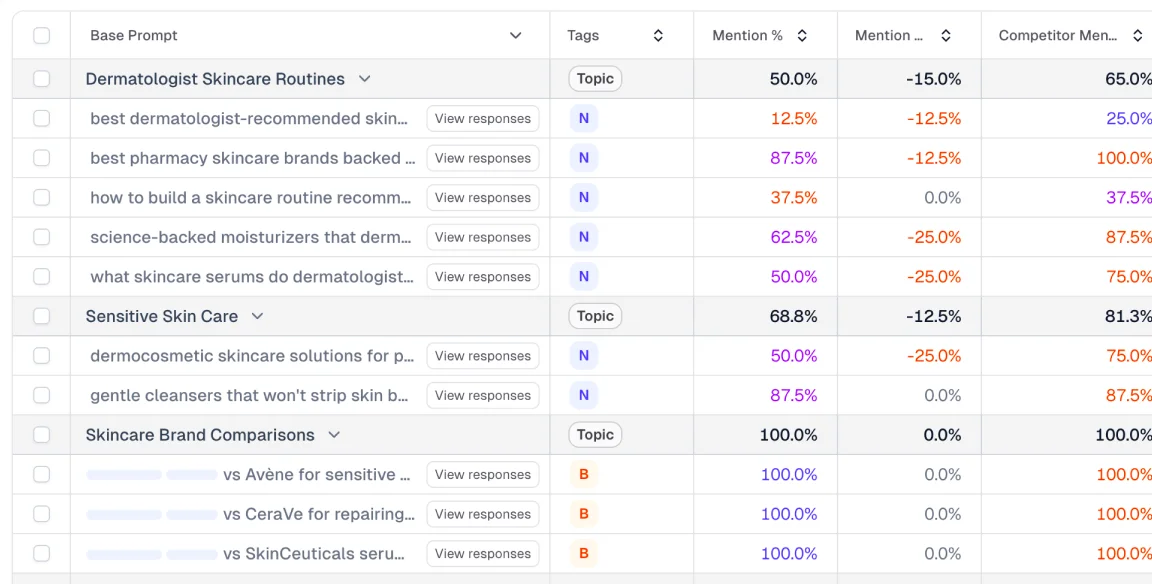Click the Mention % sort arrows
1152x584 pixels.
click(x=802, y=36)
